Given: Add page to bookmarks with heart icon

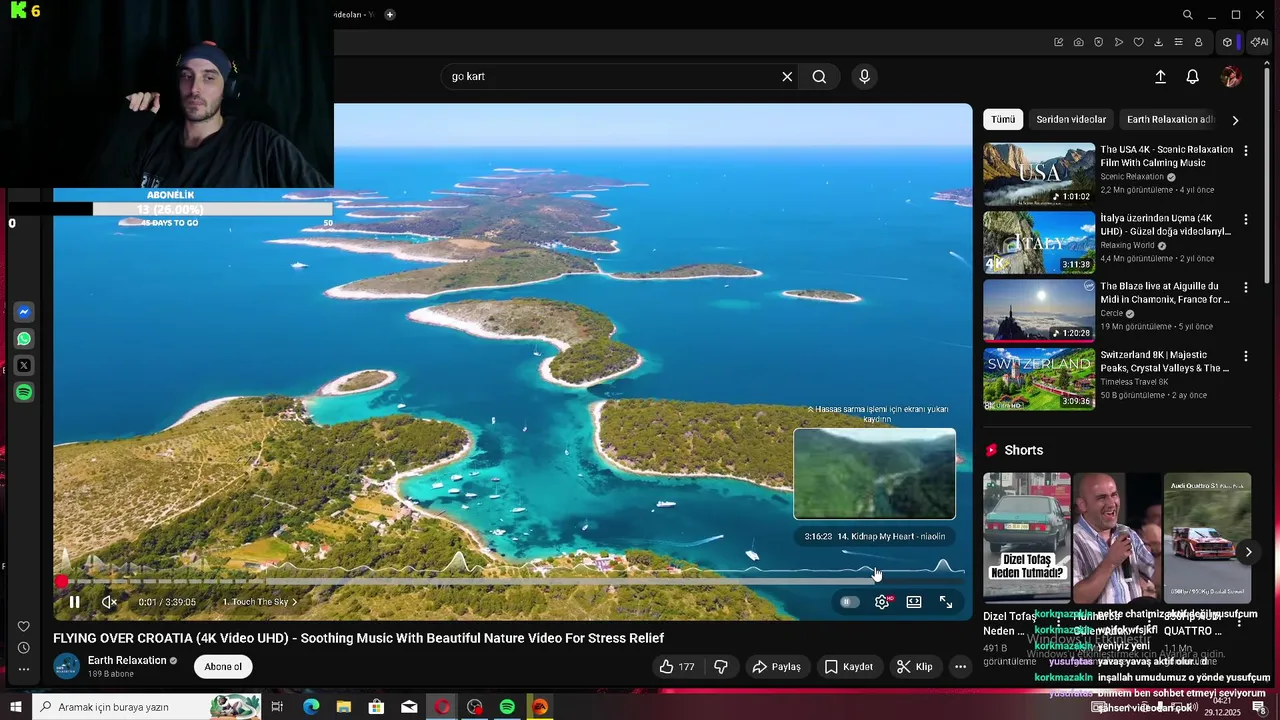Looking at the screenshot, I should coord(1138,42).
